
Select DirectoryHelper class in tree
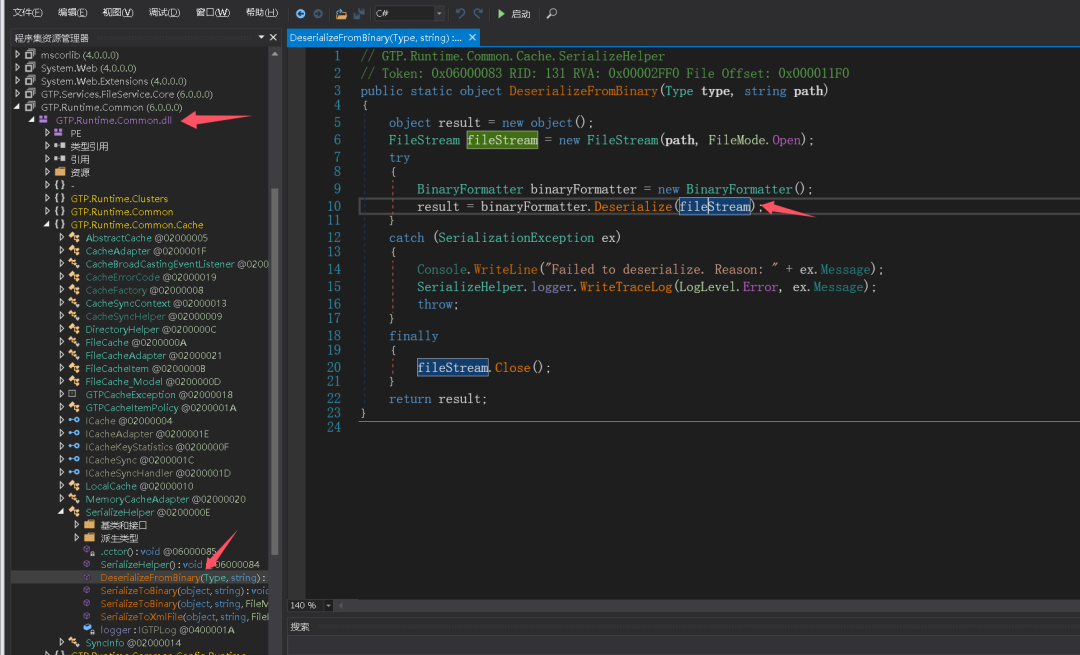click(151, 329)
